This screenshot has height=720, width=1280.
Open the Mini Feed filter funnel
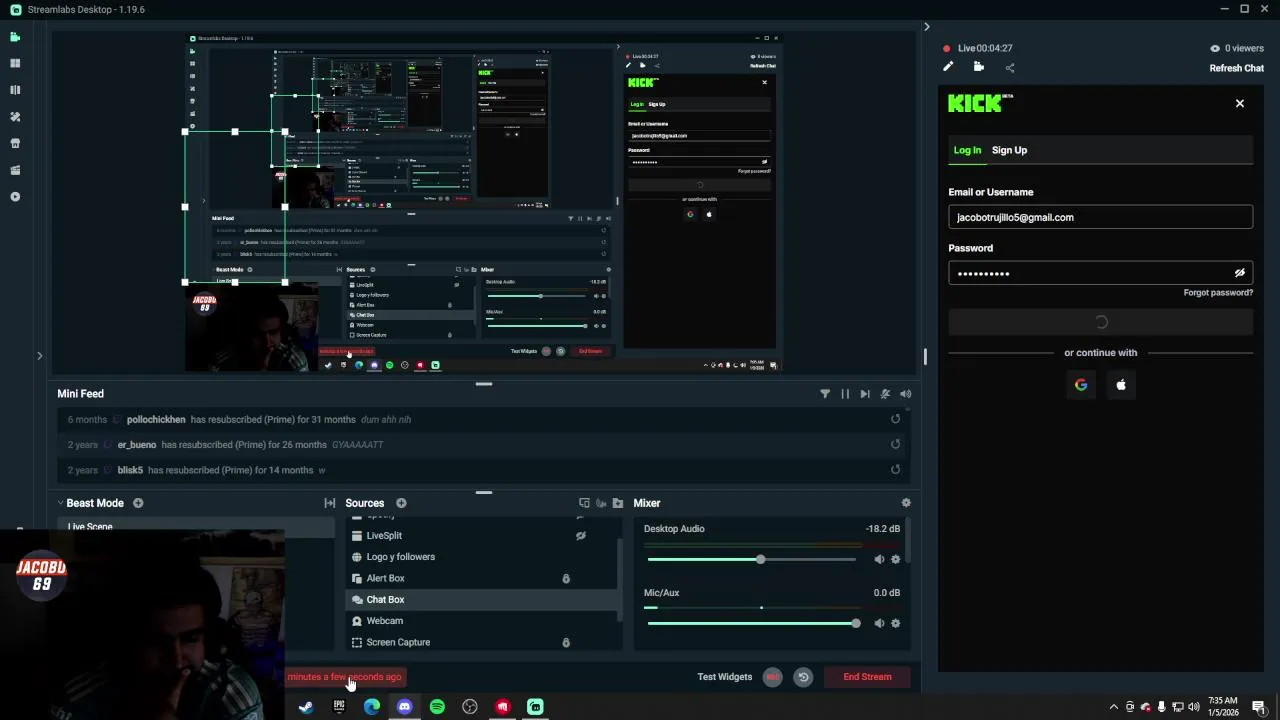[x=825, y=394]
